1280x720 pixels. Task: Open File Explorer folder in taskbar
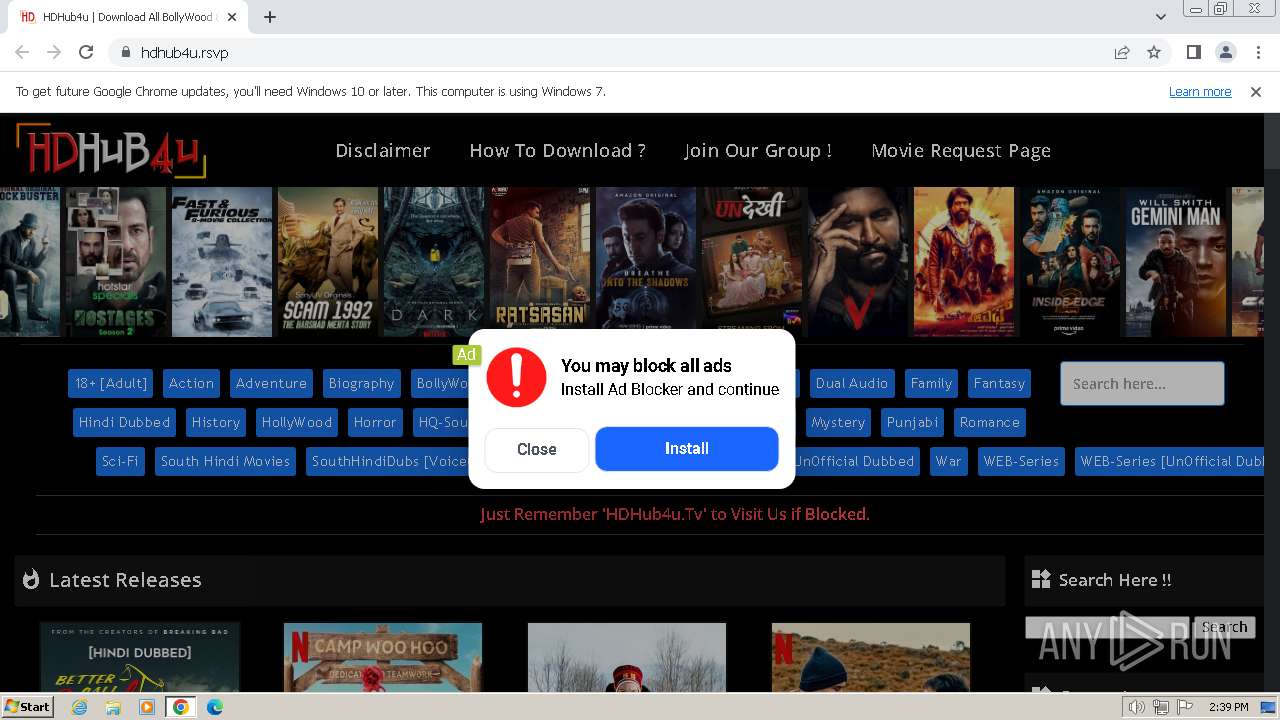tap(113, 707)
